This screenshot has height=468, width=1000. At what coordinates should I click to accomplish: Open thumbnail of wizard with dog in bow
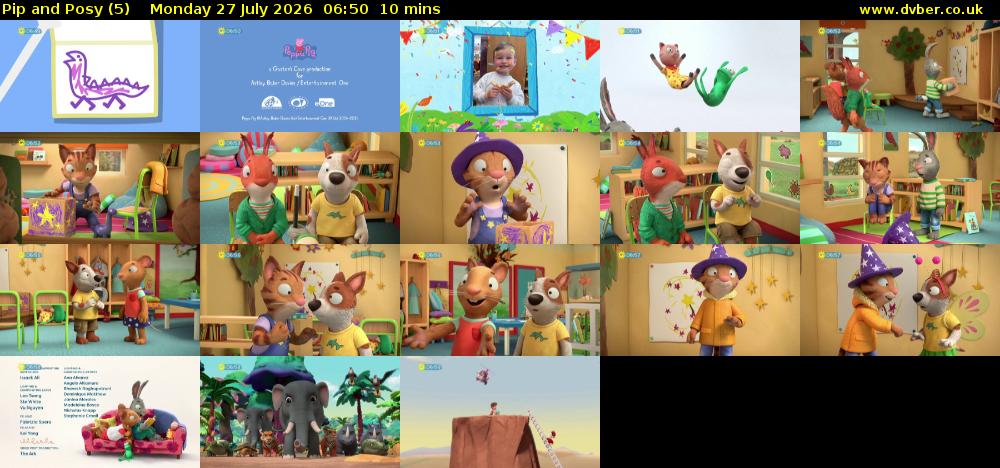pos(900,300)
